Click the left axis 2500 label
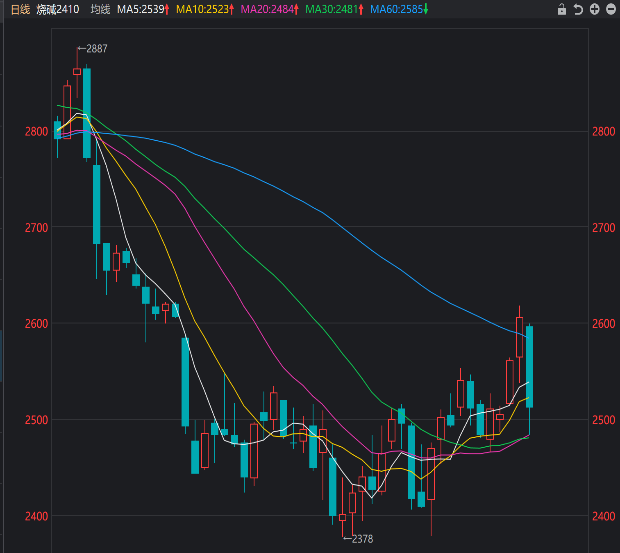Screen dimensions: 620x553 coord(37,420)
